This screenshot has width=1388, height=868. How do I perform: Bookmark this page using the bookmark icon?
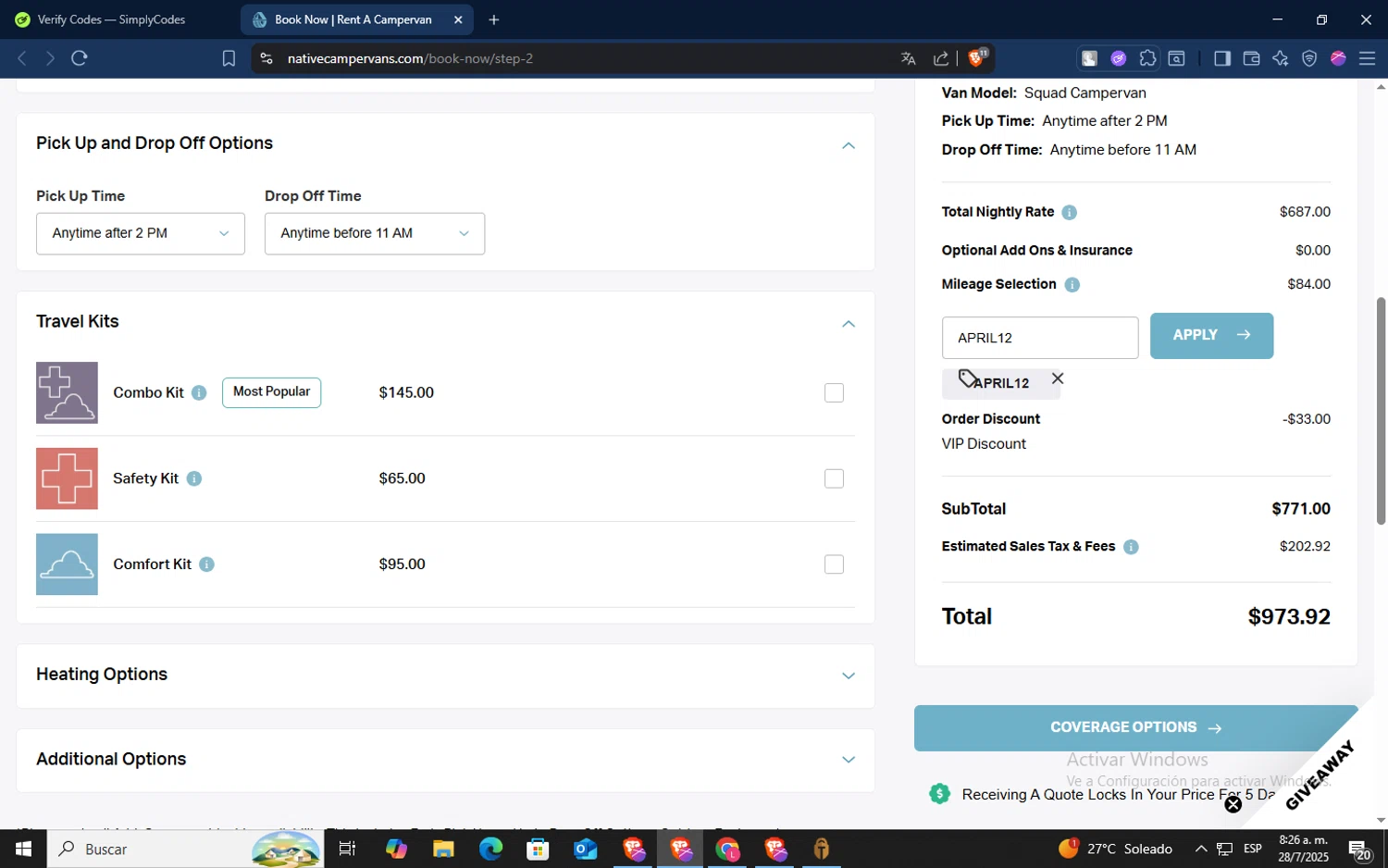tap(229, 58)
